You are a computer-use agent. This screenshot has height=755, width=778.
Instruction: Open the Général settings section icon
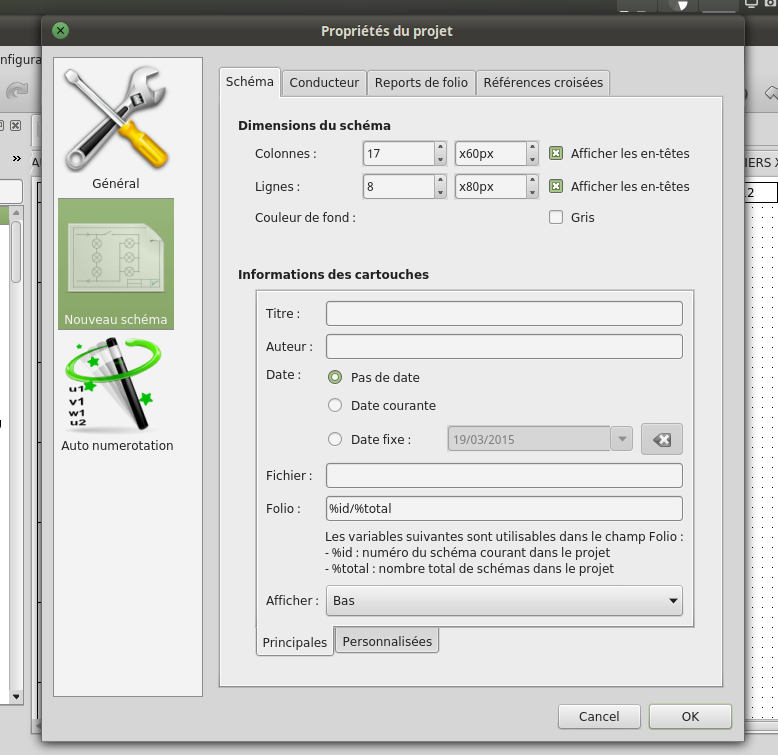pos(116,120)
